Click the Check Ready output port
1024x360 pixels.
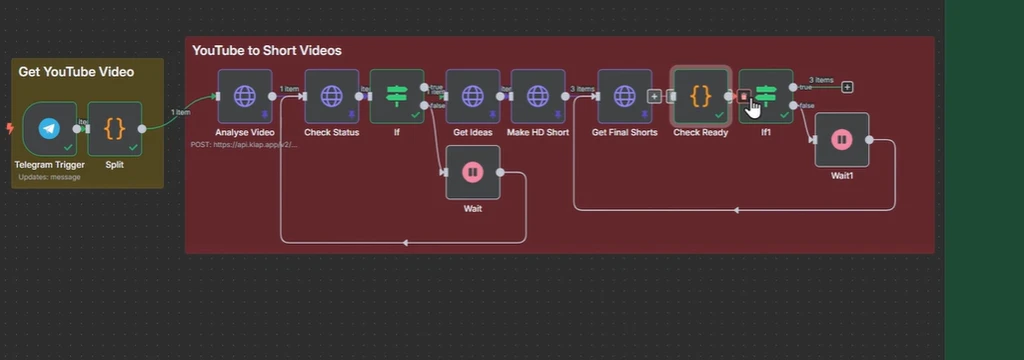point(728,96)
